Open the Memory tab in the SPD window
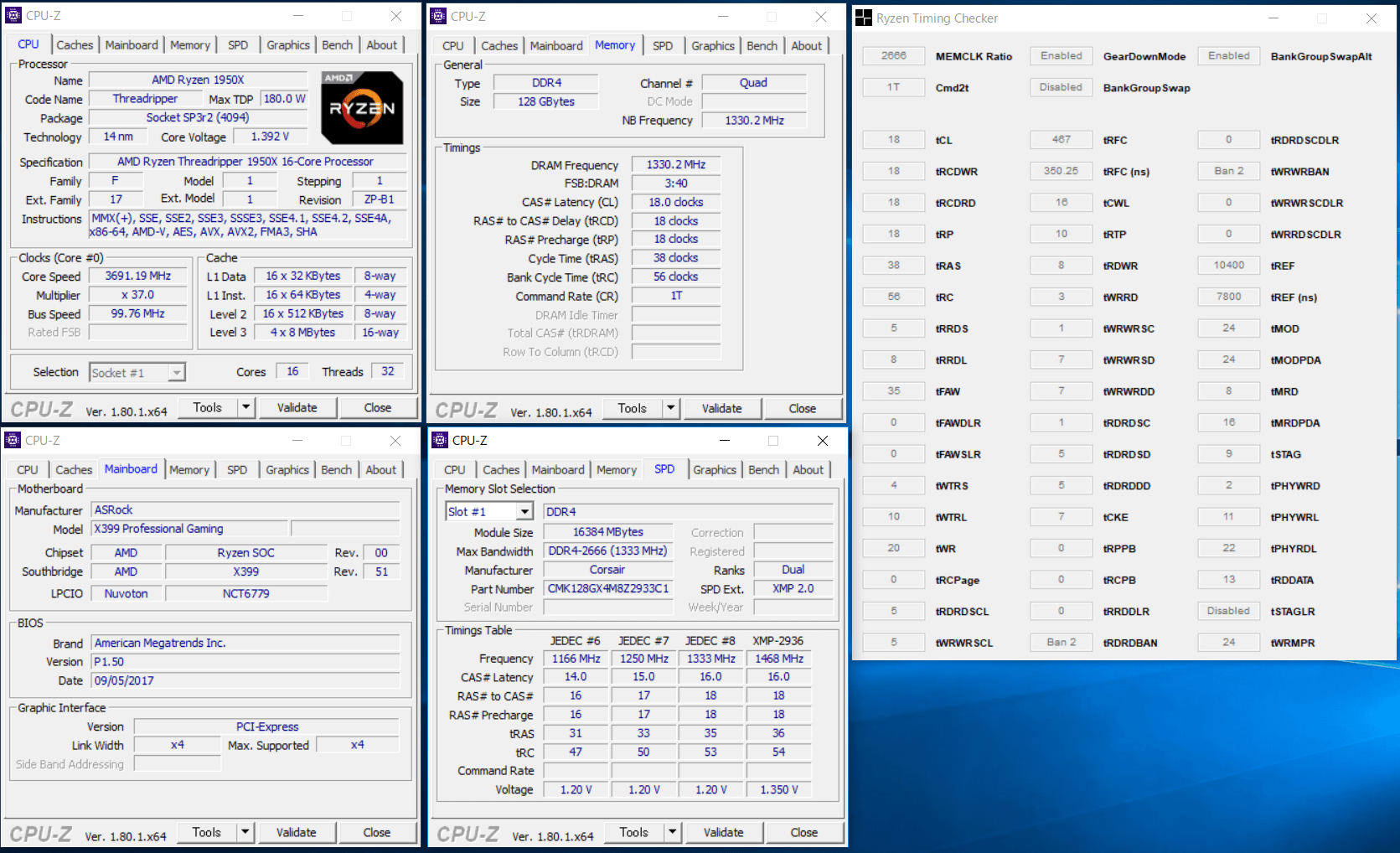Viewport: 1400px width, 853px height. pyautogui.click(x=617, y=470)
